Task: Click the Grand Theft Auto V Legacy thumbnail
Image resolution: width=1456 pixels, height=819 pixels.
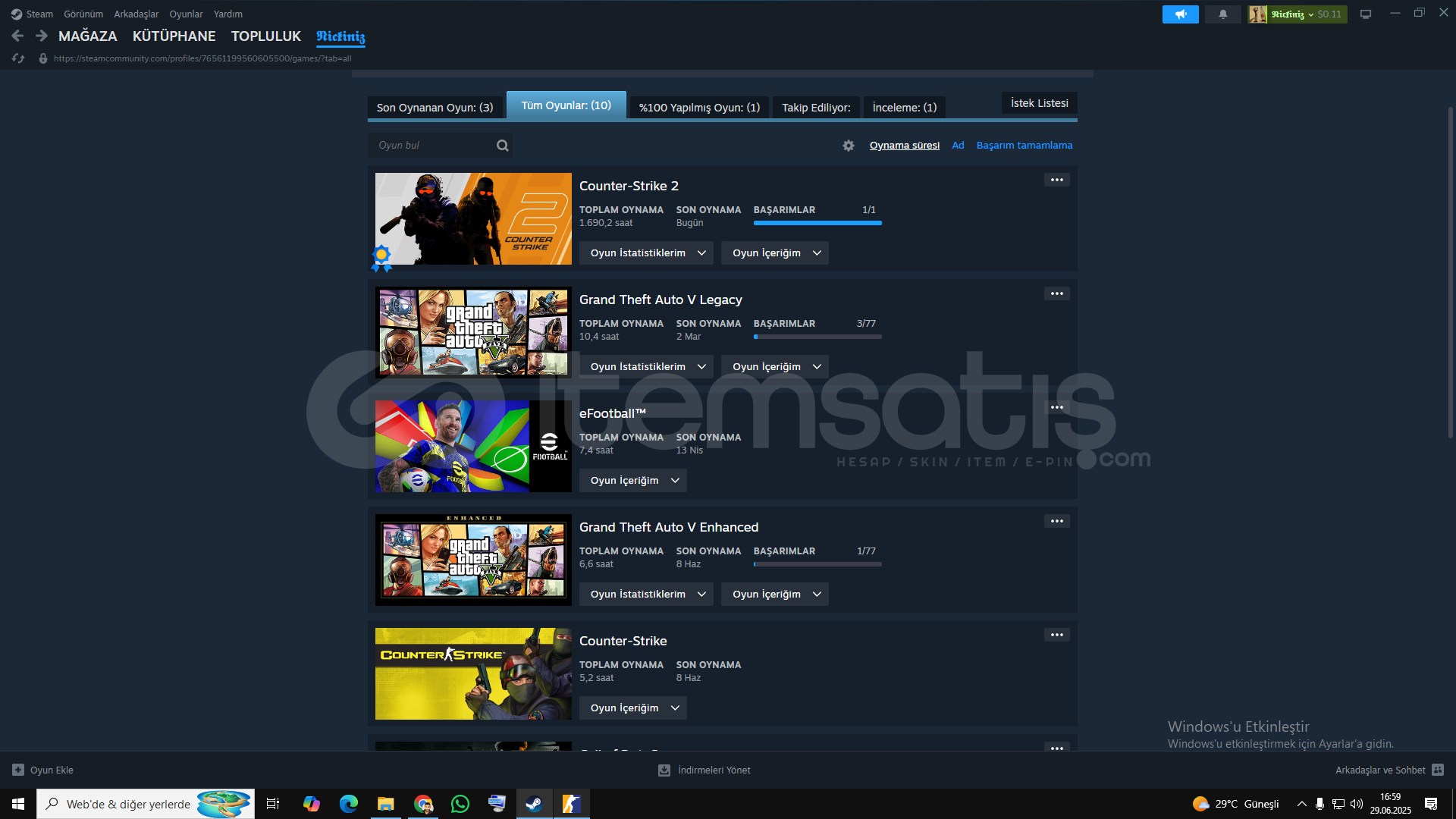Action: tap(473, 333)
